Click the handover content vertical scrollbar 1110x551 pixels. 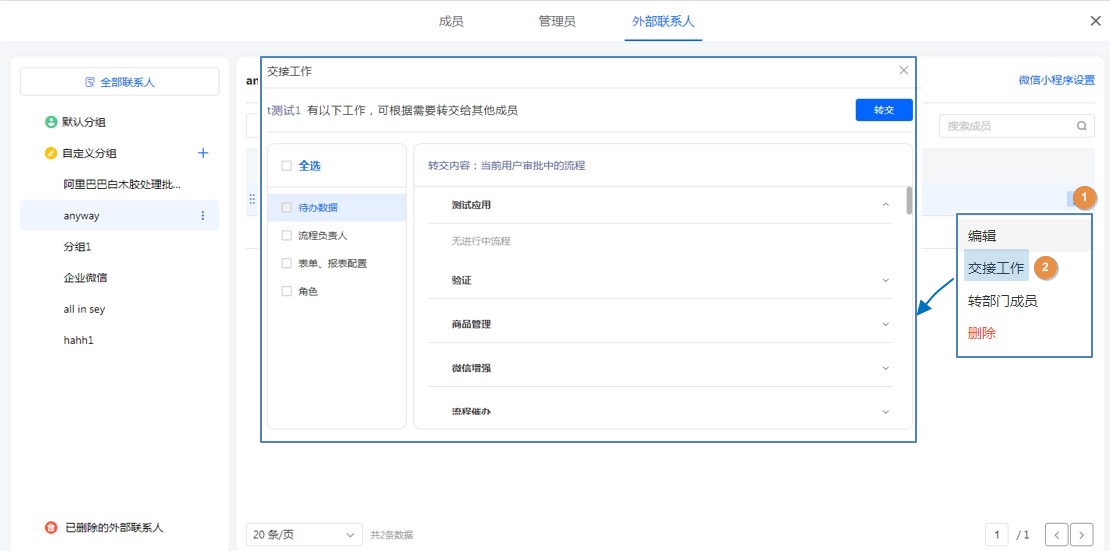[908, 200]
